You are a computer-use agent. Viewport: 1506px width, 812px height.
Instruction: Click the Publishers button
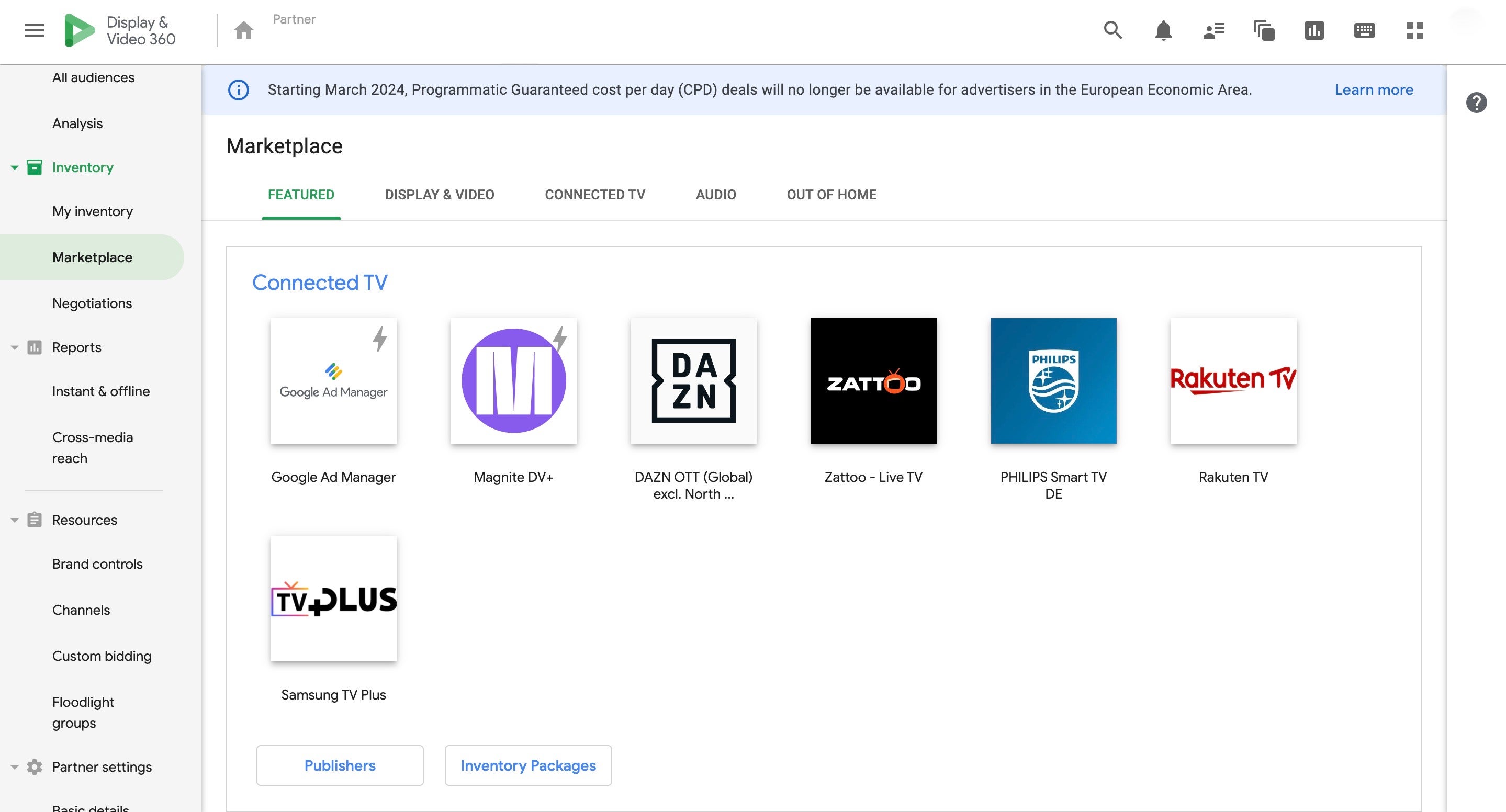340,765
